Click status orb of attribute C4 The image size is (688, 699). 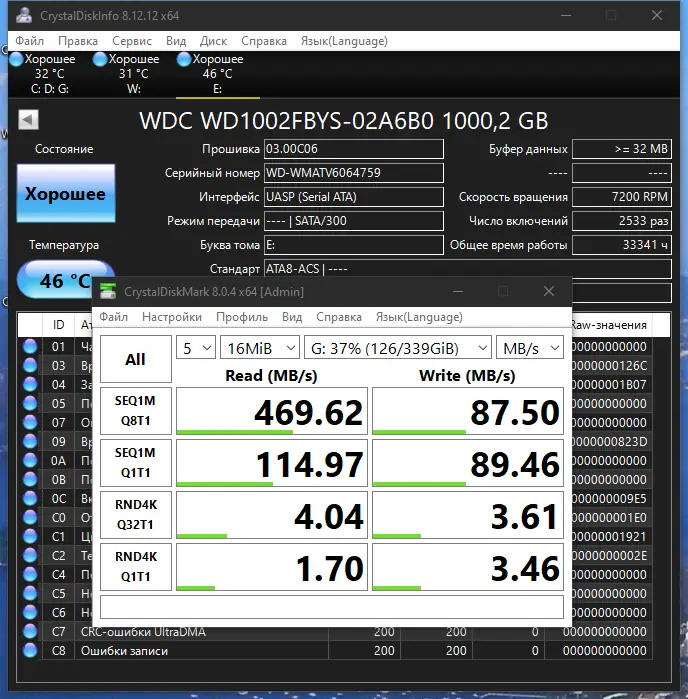tap(30, 575)
